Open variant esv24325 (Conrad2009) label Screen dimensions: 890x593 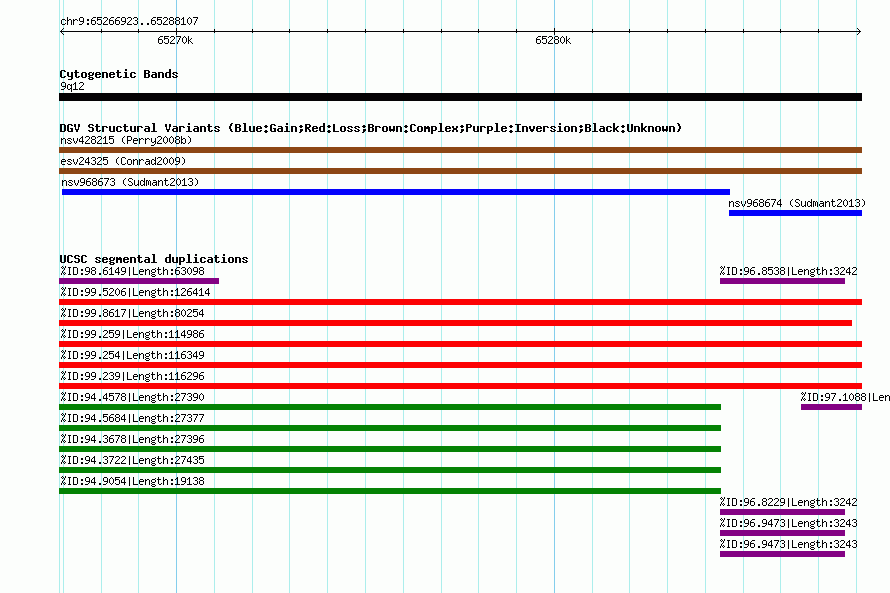coord(123,161)
